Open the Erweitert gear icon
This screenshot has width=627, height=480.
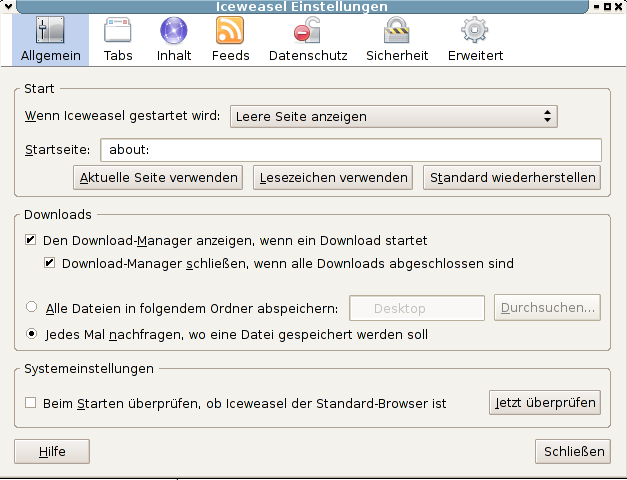coord(474,32)
